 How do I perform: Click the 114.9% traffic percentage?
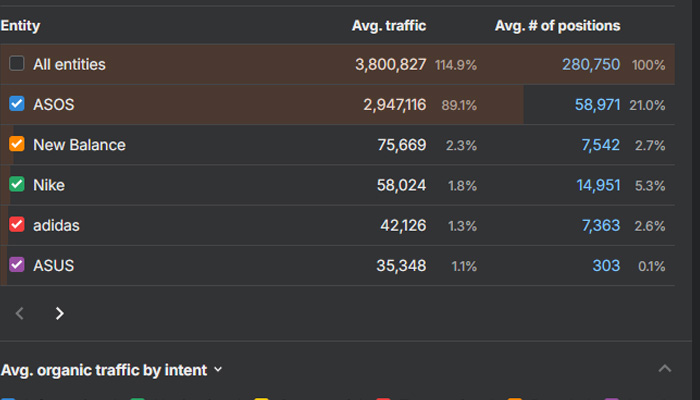click(456, 65)
